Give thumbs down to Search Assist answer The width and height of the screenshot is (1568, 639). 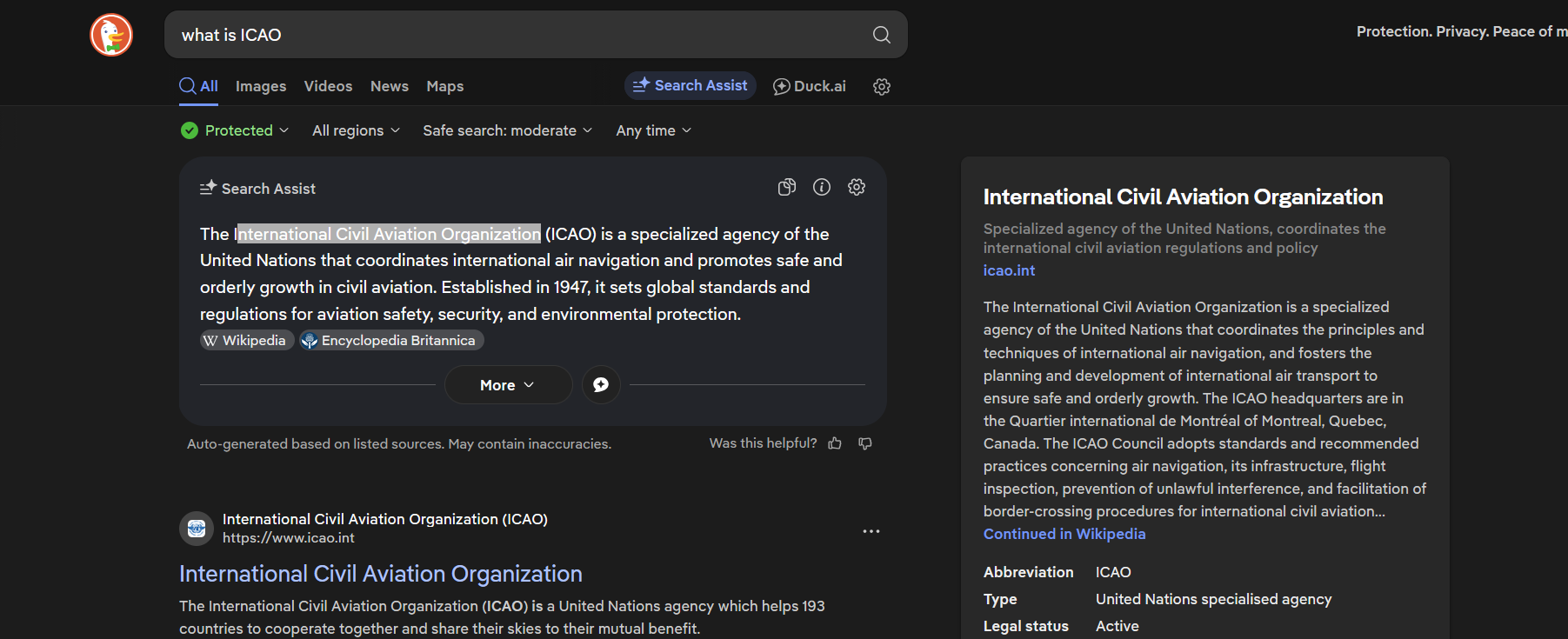tap(864, 443)
